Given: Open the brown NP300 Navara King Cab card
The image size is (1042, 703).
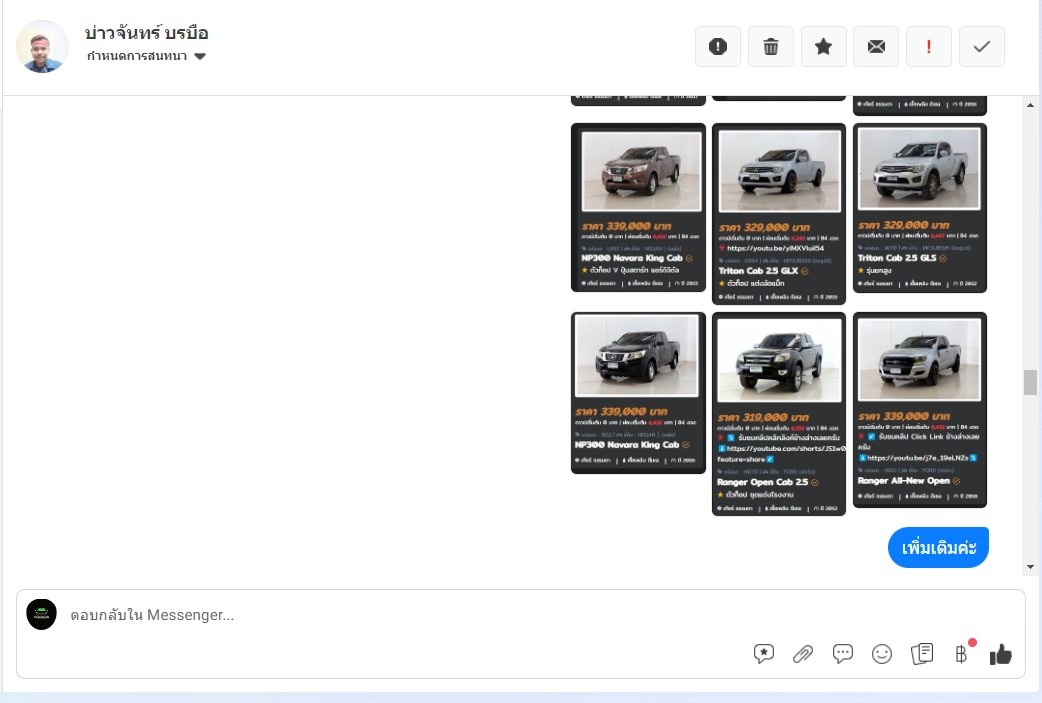Looking at the screenshot, I should [x=638, y=207].
